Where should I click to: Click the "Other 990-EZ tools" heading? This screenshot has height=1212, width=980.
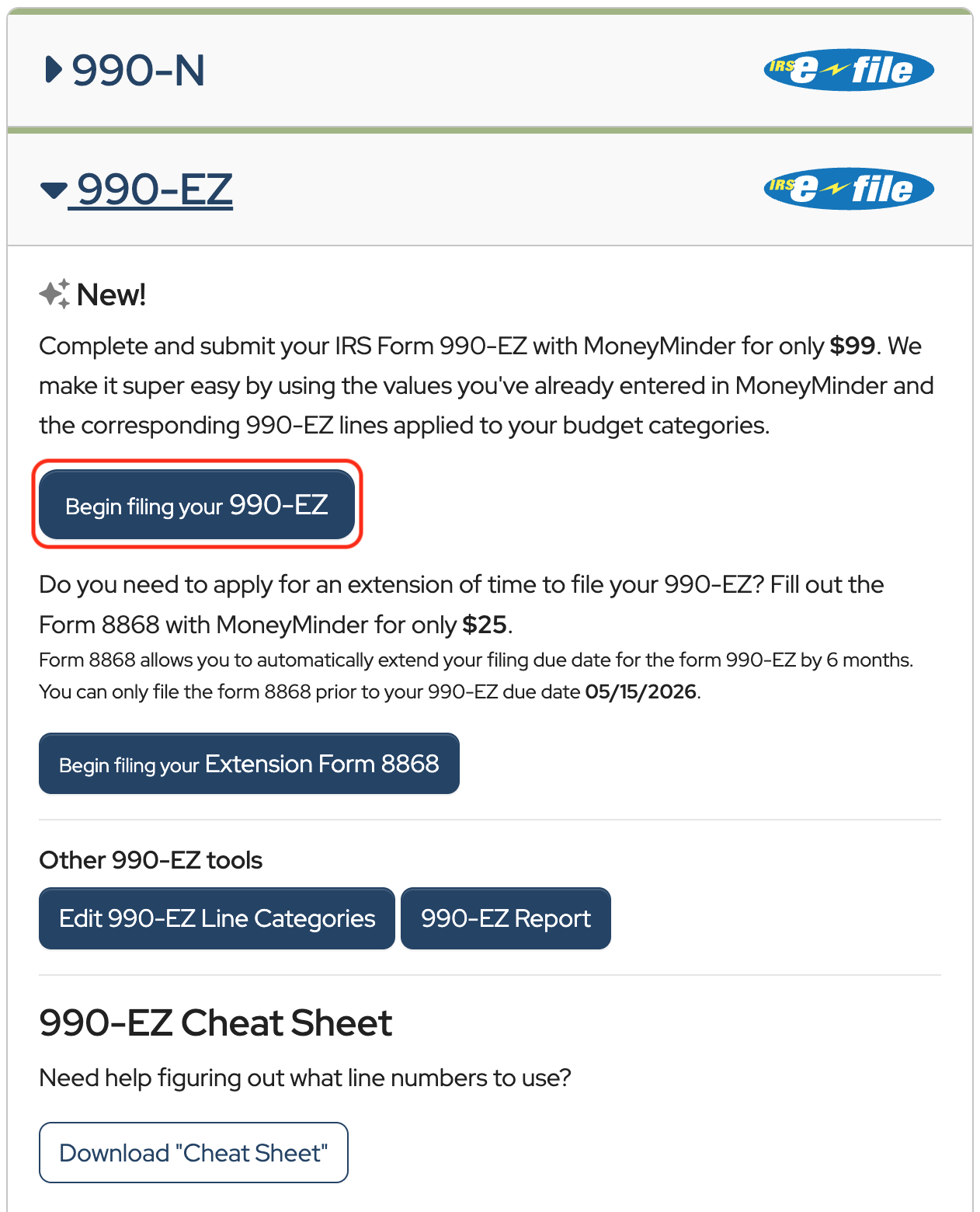(x=151, y=860)
